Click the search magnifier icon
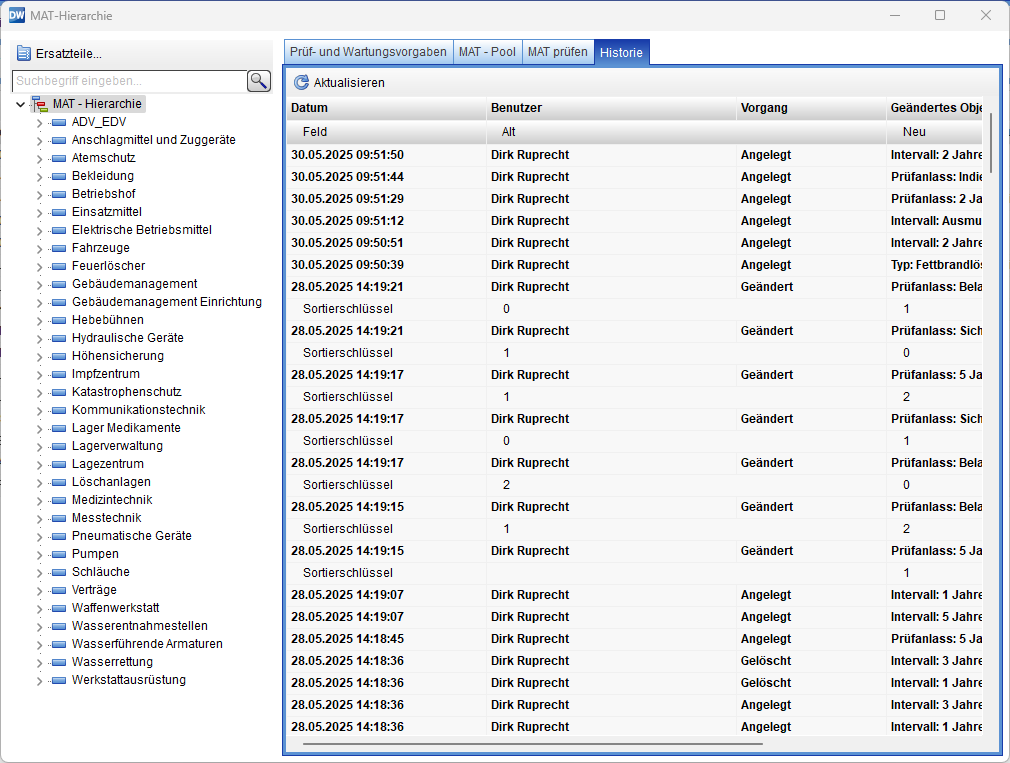This screenshot has height=763, width=1010. coord(259,81)
